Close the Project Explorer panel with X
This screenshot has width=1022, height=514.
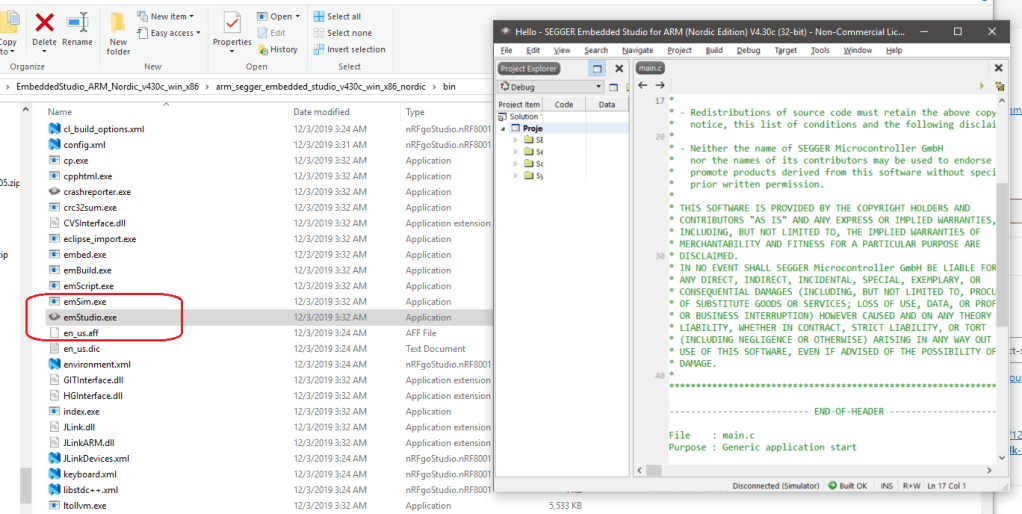[x=619, y=69]
